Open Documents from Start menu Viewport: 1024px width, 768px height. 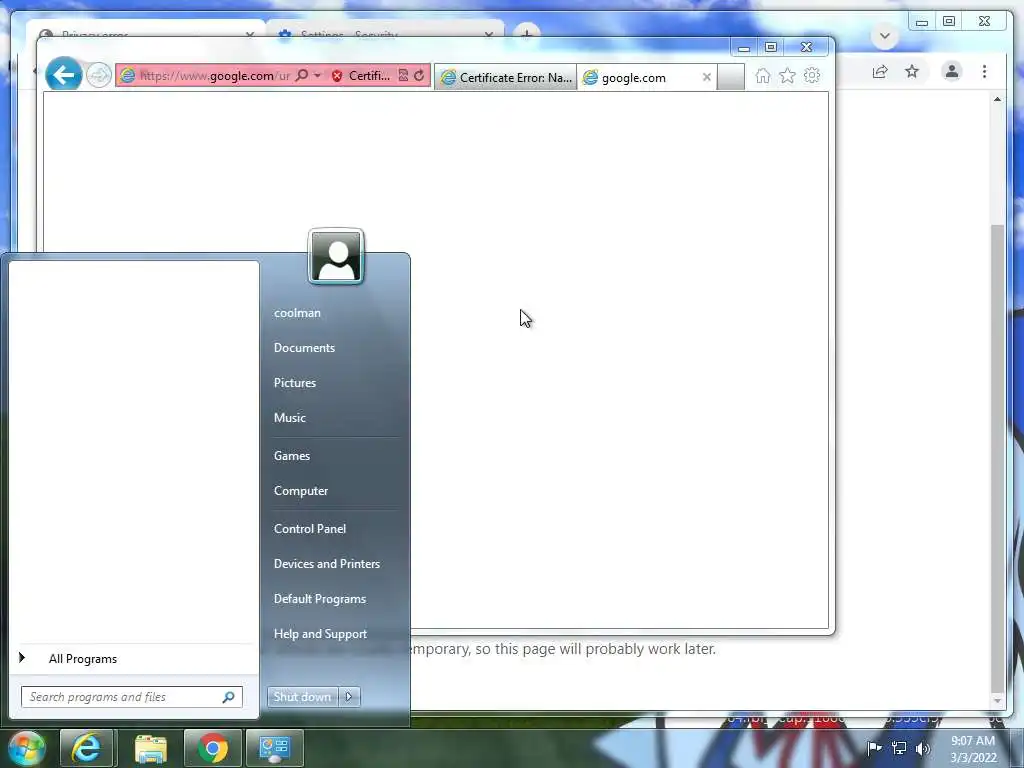coord(304,347)
